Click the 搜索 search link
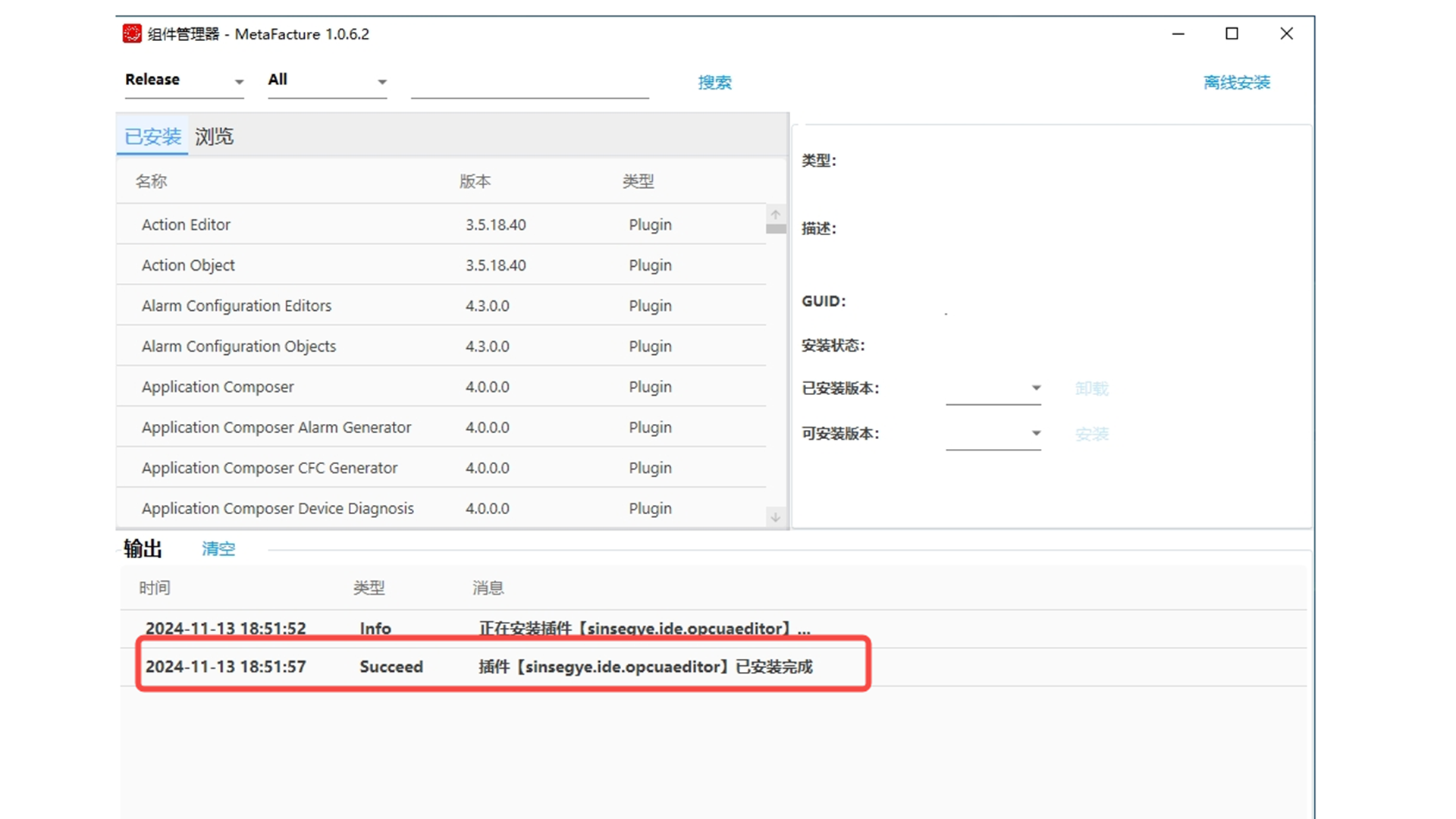Screen dimensions: 1456x819 (714, 82)
